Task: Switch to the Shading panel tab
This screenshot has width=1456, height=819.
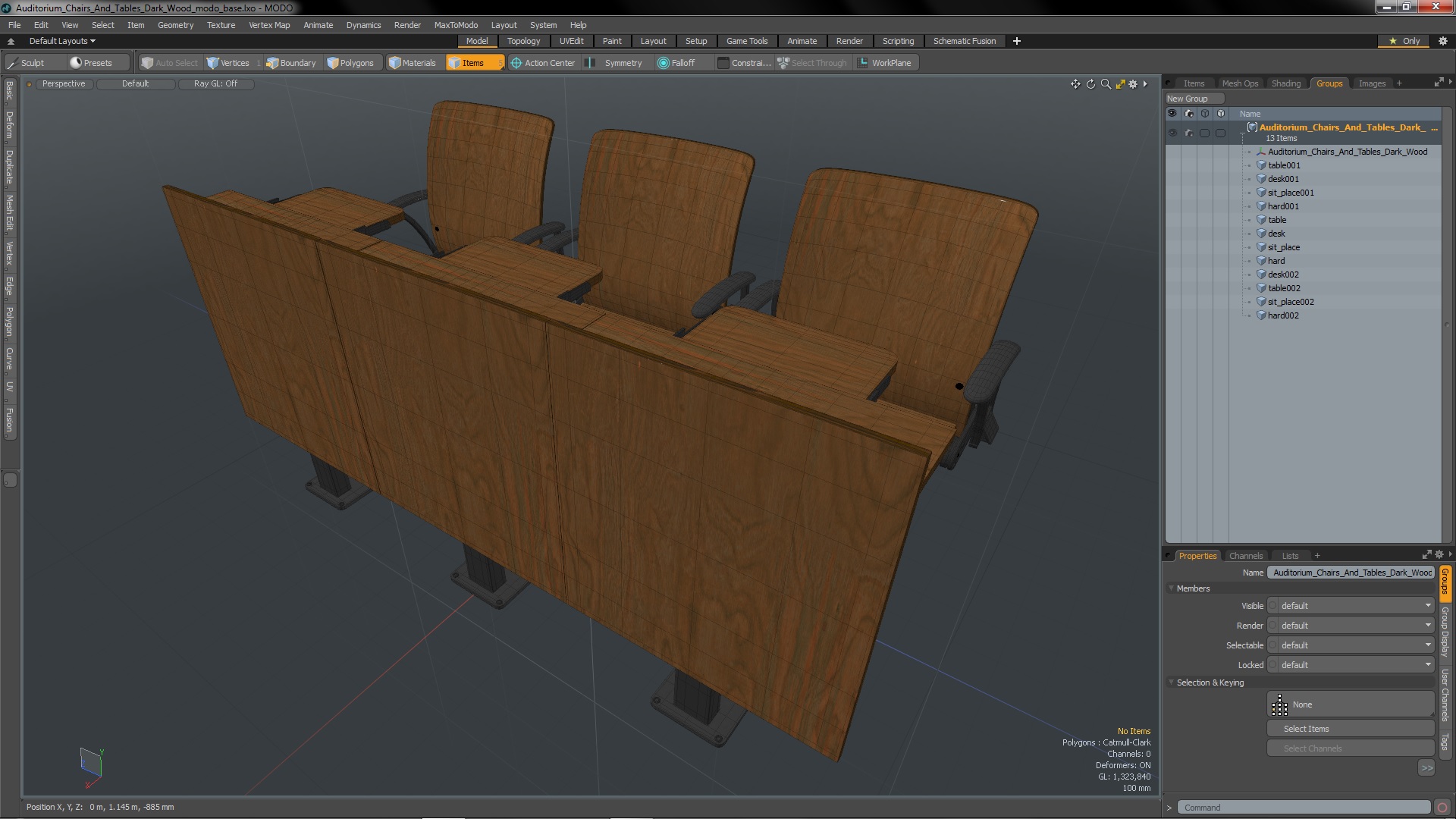Action: (x=1285, y=83)
